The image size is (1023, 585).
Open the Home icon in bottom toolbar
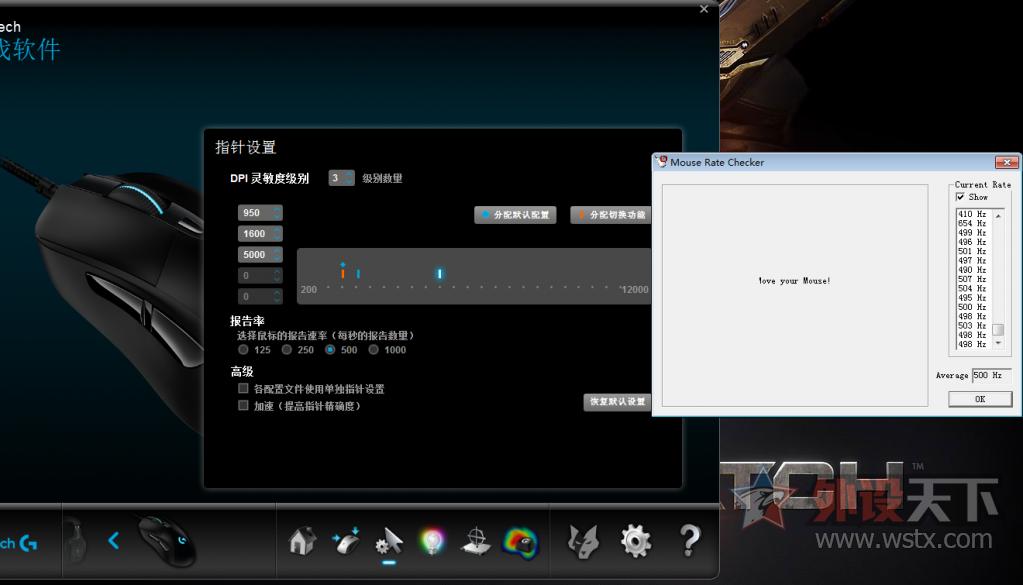coord(301,542)
